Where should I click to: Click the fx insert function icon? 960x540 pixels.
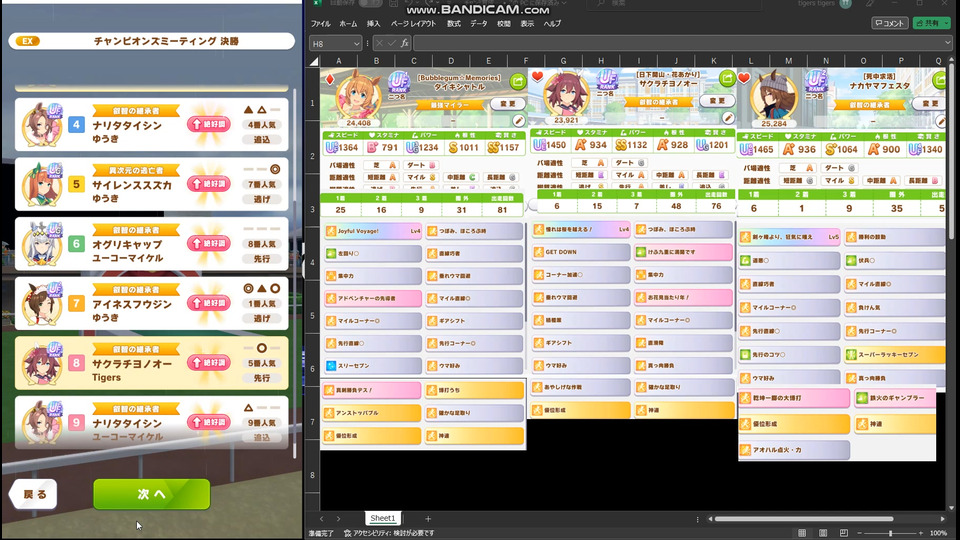point(405,43)
